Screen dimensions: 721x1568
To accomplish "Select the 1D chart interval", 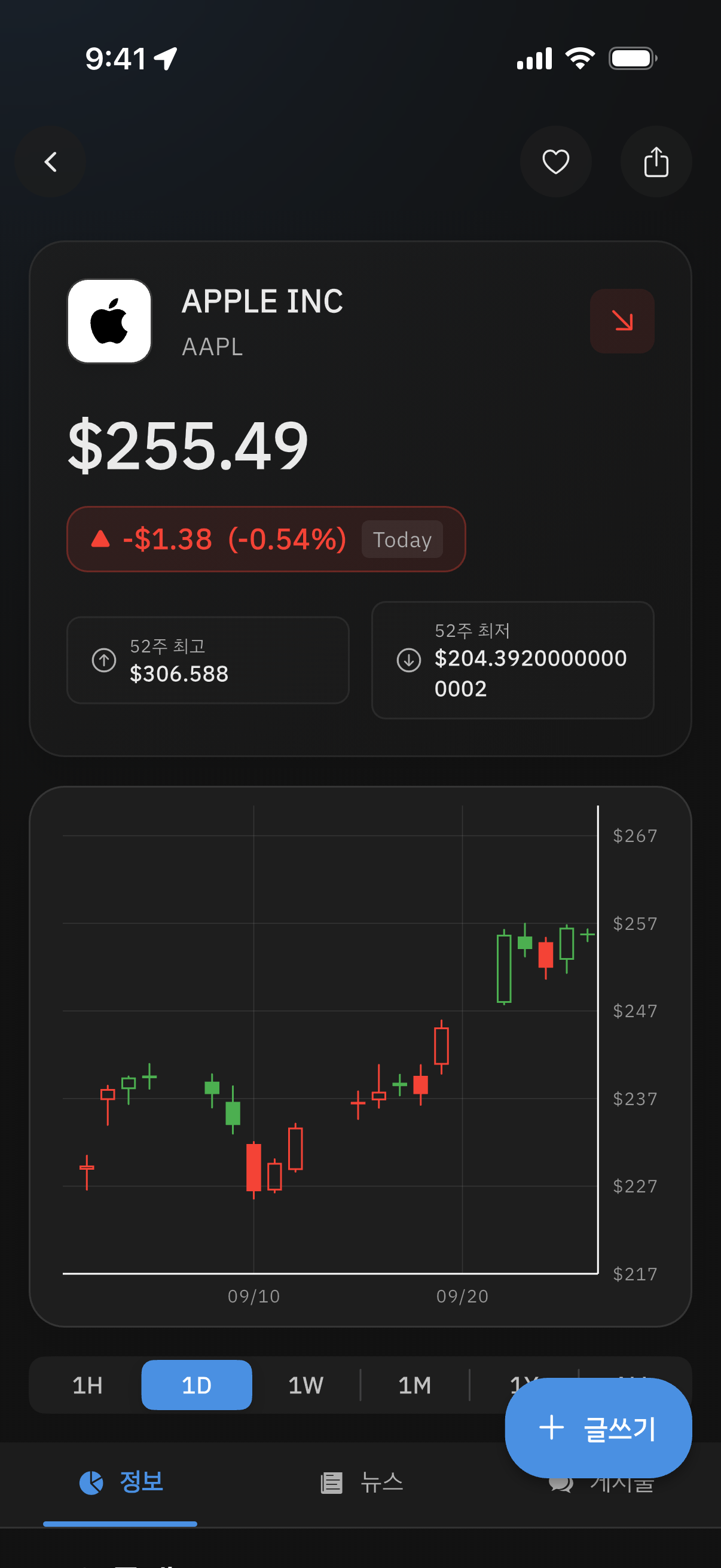I will tap(197, 1386).
